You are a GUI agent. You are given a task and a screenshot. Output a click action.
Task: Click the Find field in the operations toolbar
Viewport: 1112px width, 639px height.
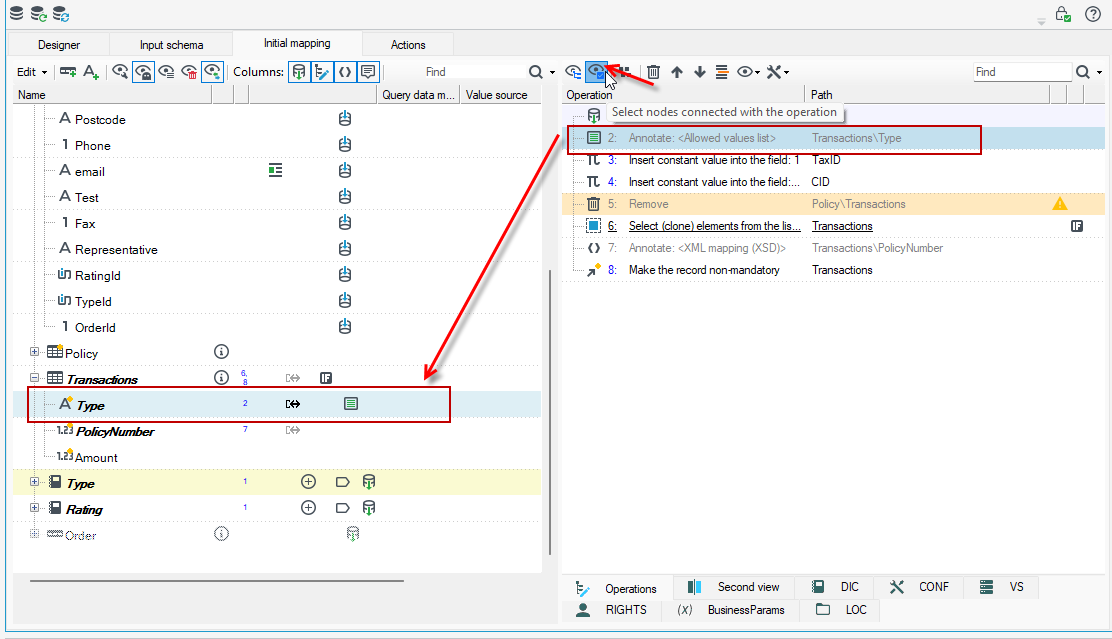coord(1022,72)
